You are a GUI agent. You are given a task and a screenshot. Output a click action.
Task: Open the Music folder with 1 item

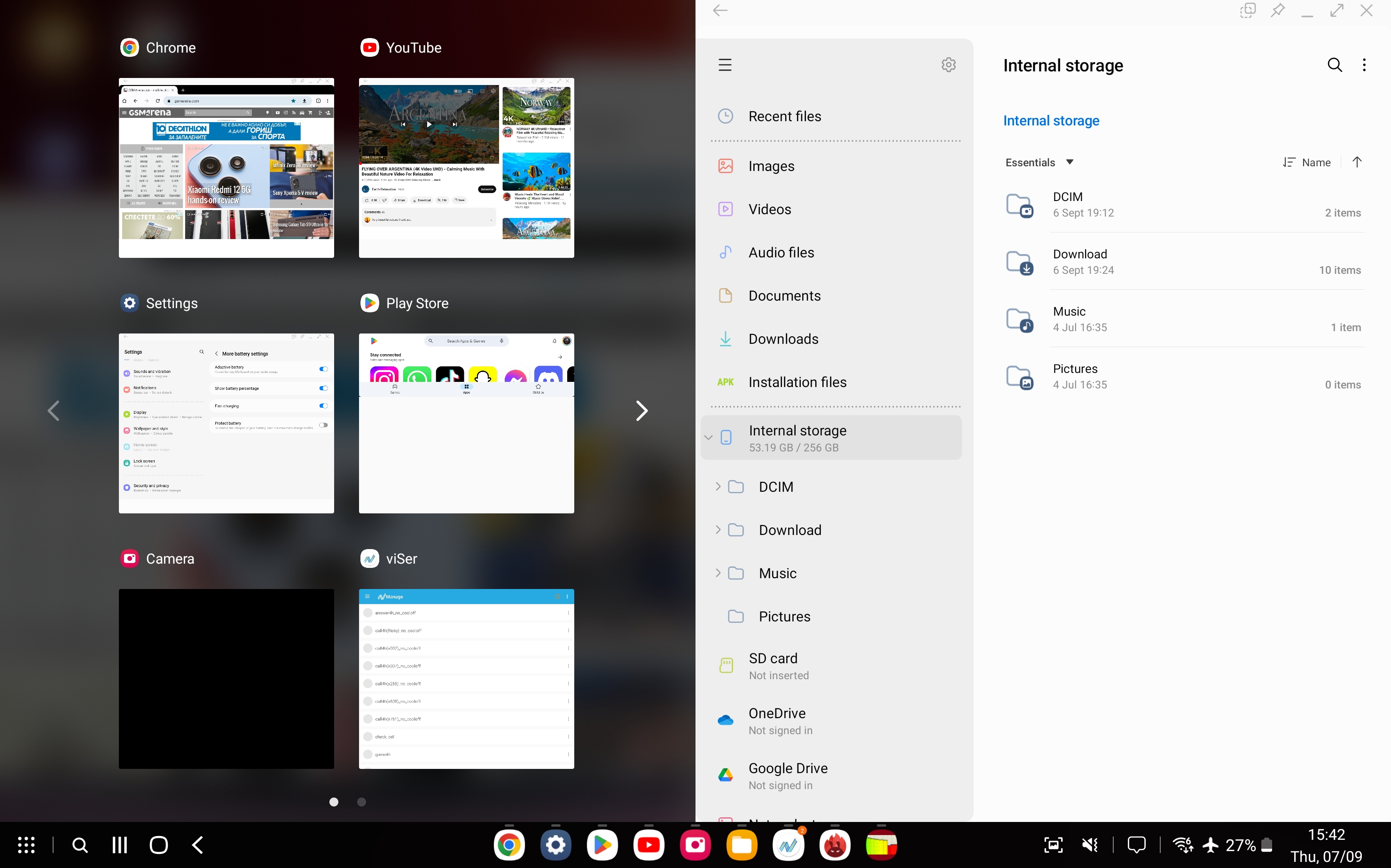click(1184, 319)
